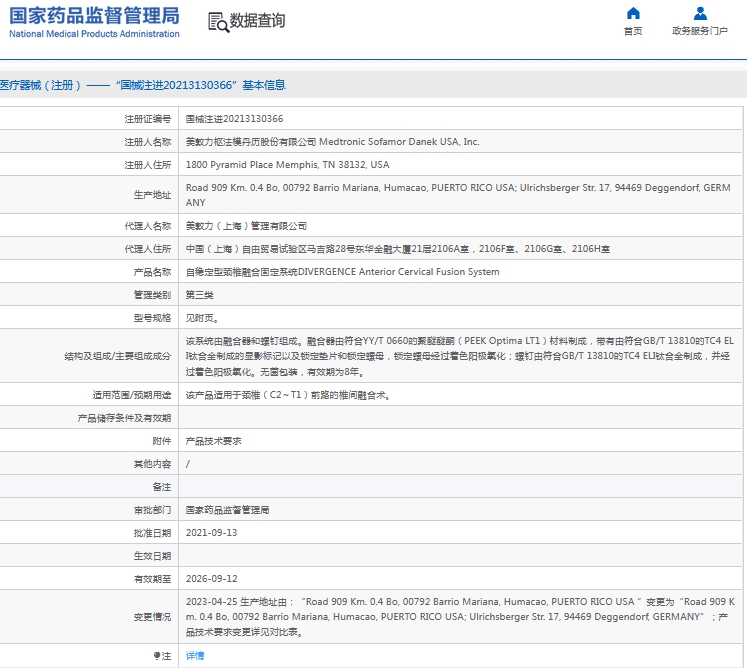Click the 代理人名称 row label

(148, 226)
